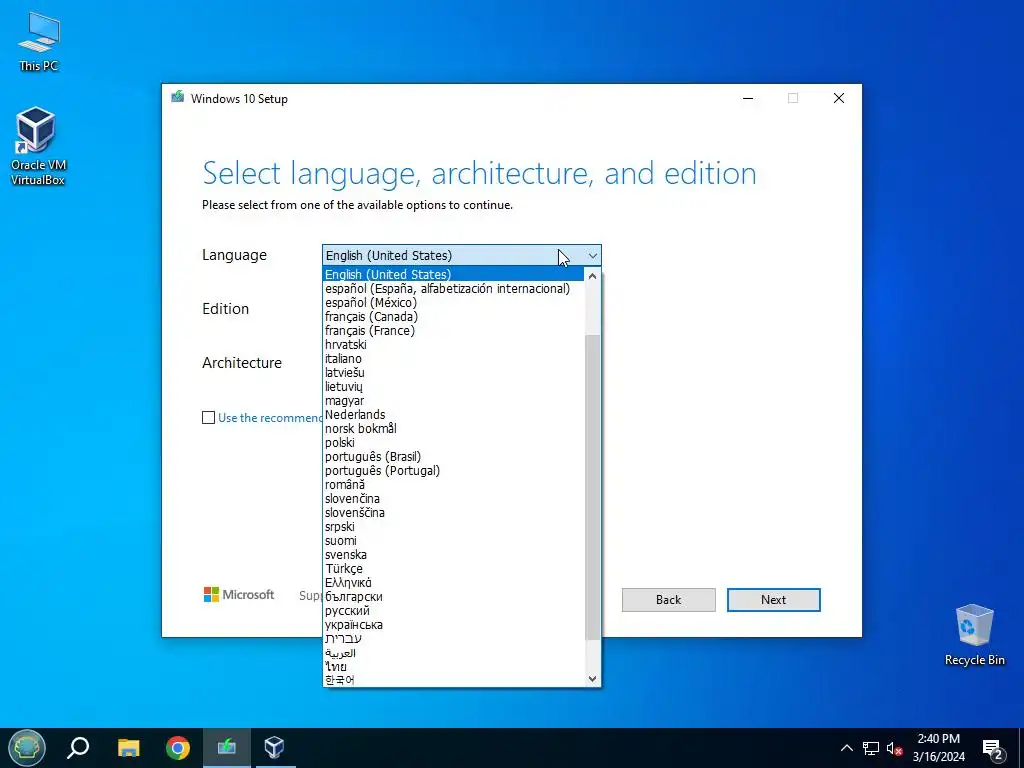Select español (España, alfabetización internacional)
Image resolution: width=1024 pixels, height=768 pixels.
coord(454,289)
